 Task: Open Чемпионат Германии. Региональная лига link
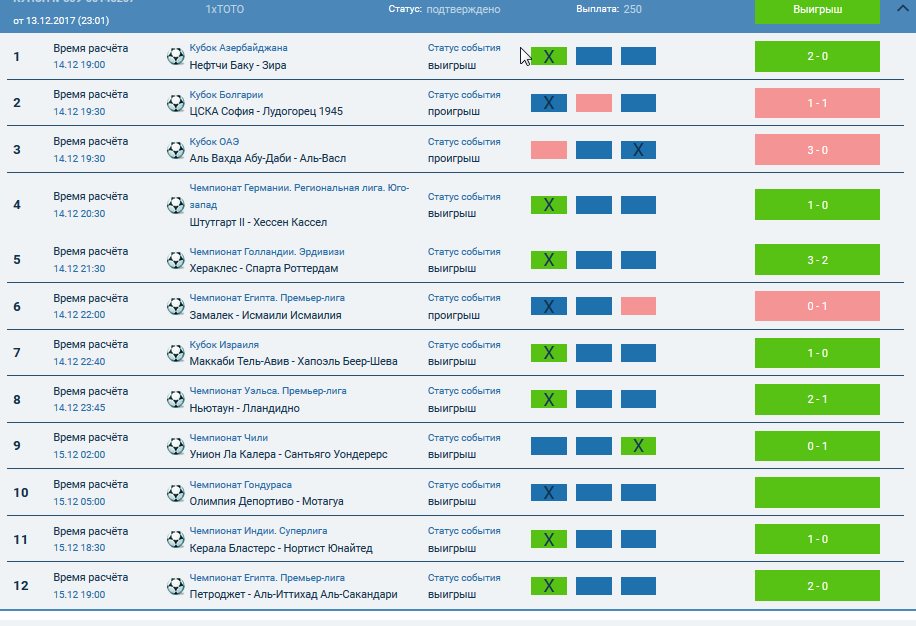299,196
